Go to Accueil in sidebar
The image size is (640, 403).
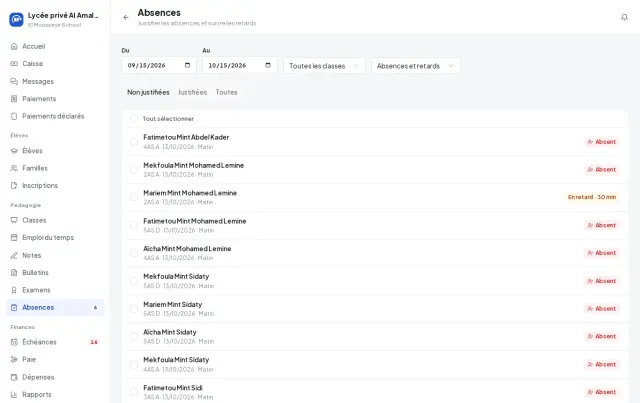tap(55, 46)
